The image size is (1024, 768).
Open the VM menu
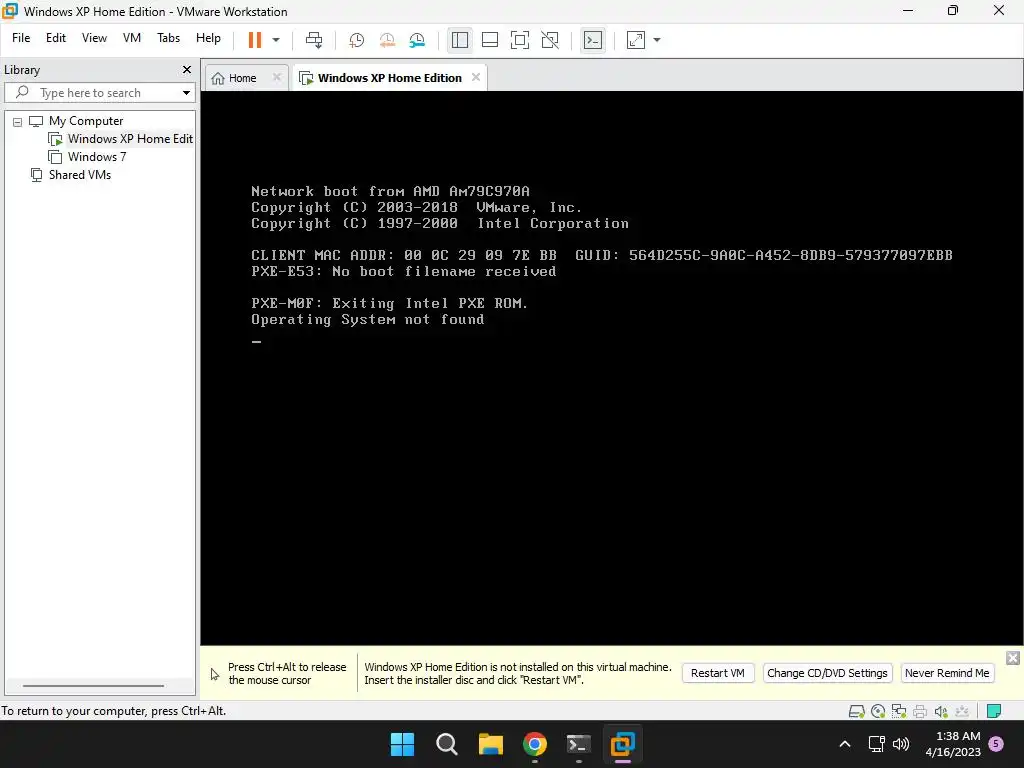[x=132, y=38]
